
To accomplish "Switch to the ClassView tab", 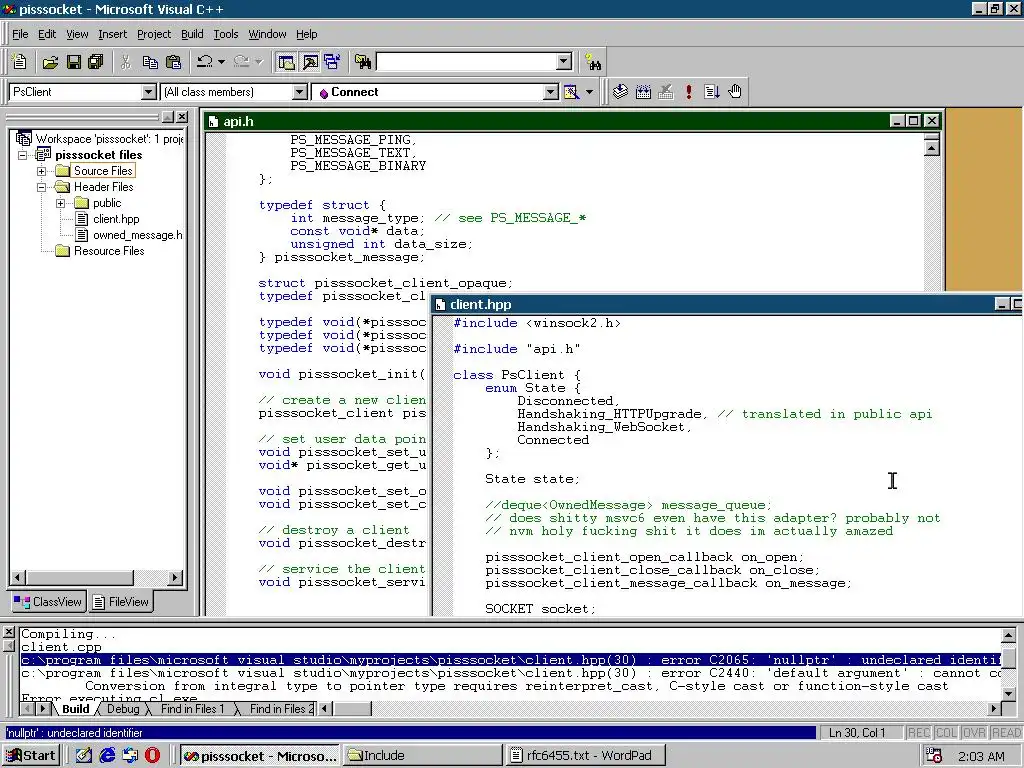I will point(48,601).
